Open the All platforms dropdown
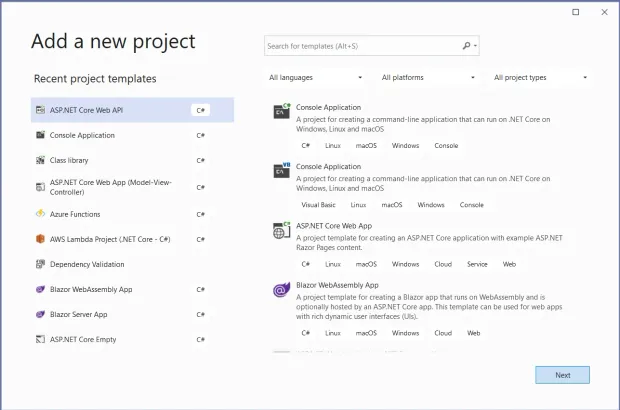620x410 pixels. [428, 77]
